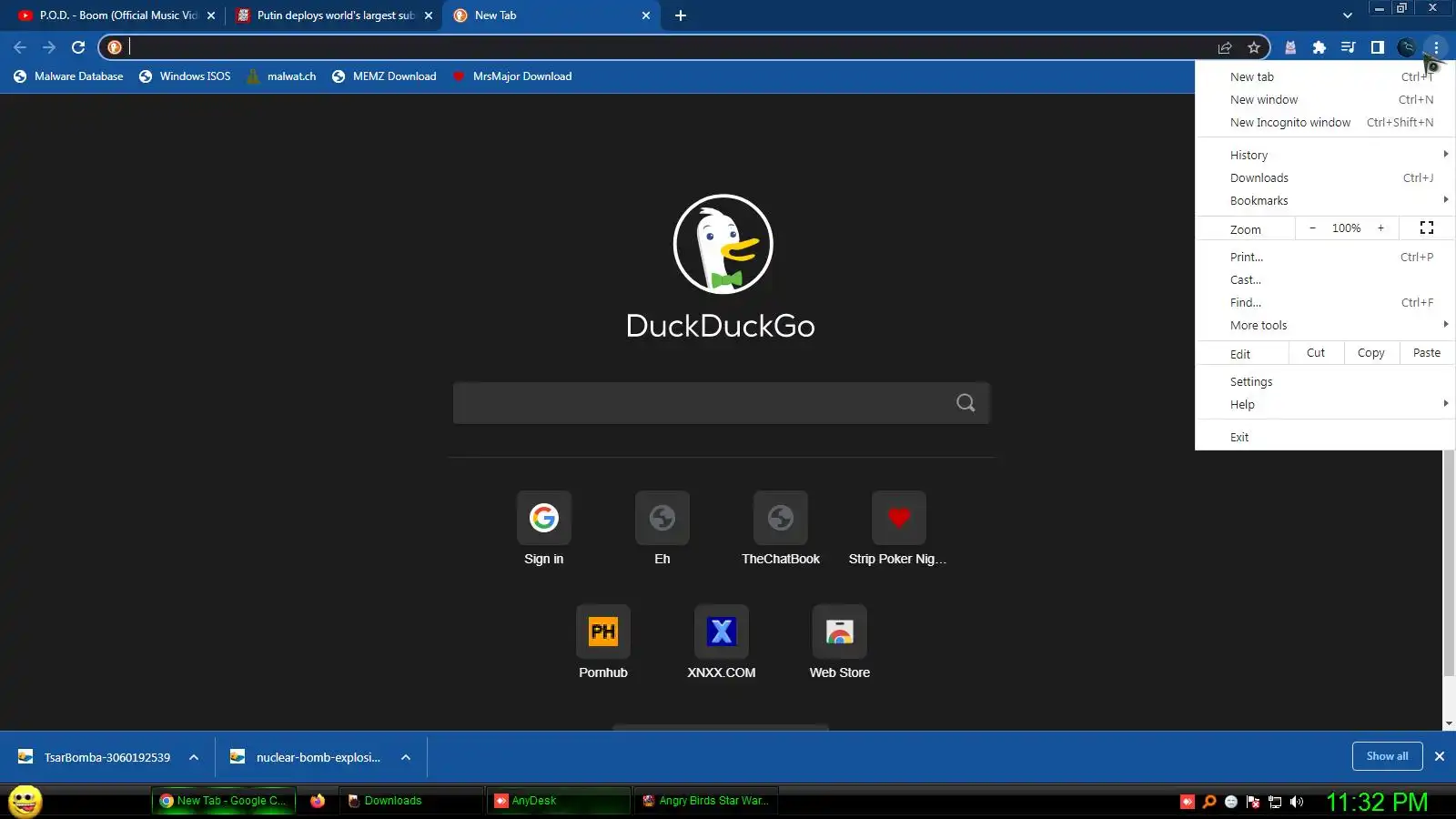
Task: Open the Malware Database bookmark
Action: [68, 76]
